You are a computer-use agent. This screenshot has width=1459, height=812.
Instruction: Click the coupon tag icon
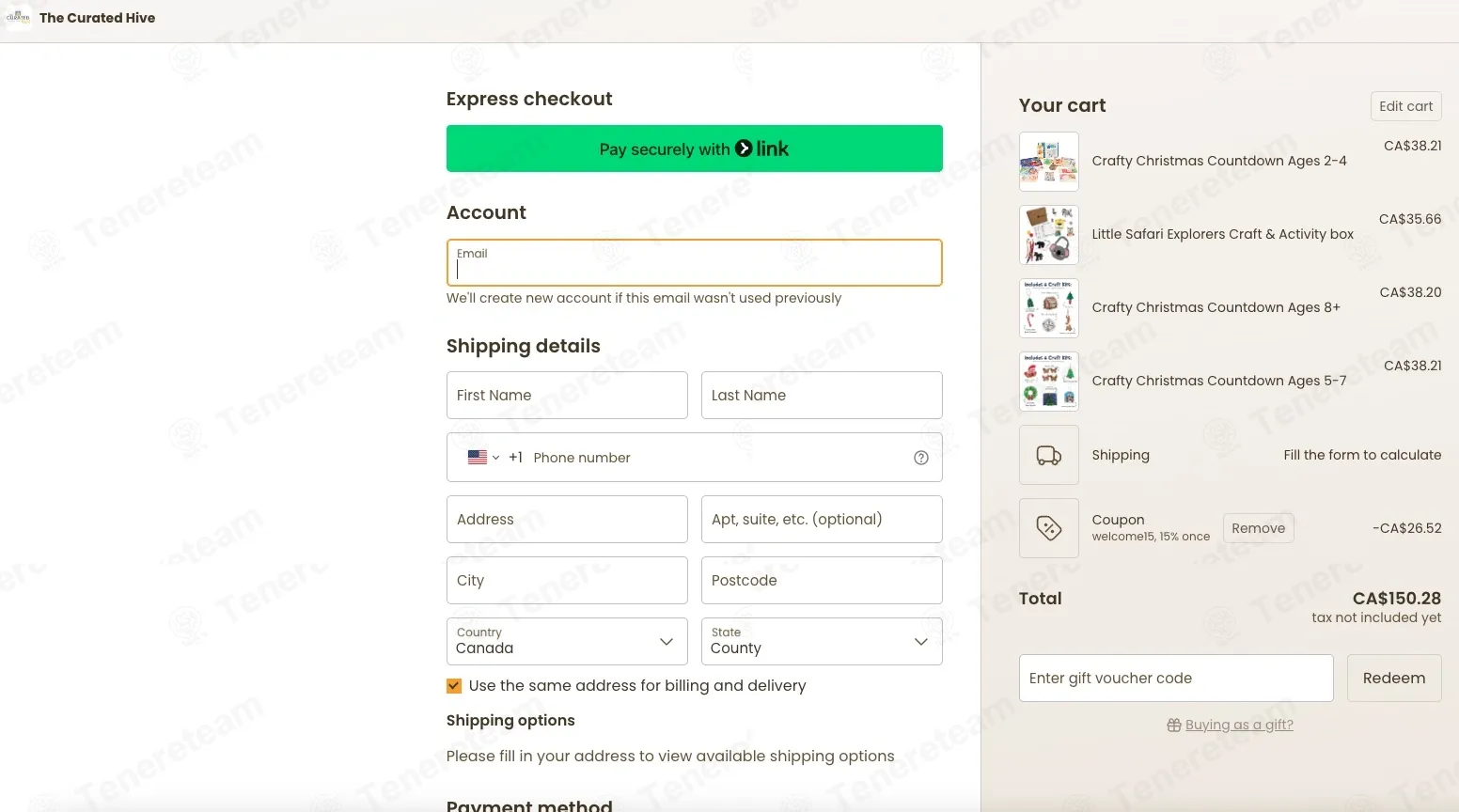(1049, 528)
